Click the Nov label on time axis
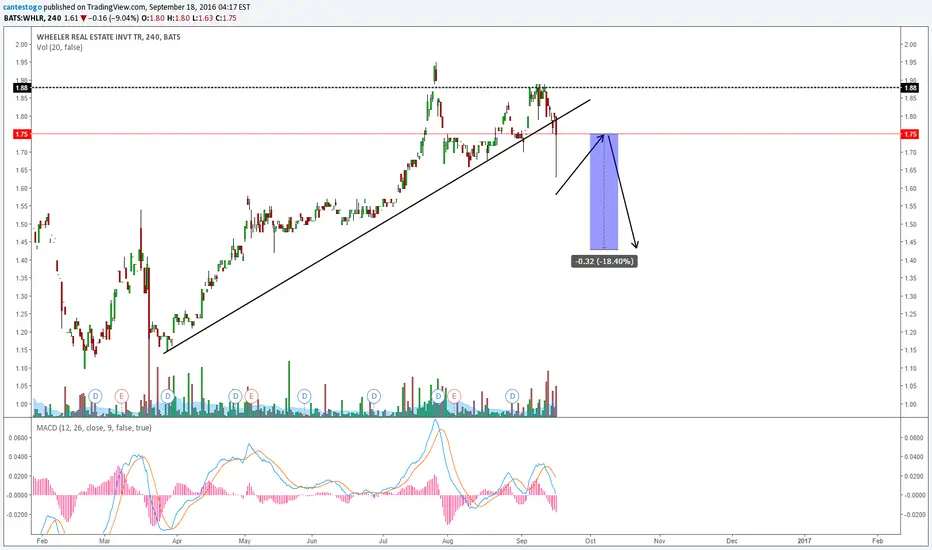932x550 pixels. [x=659, y=541]
